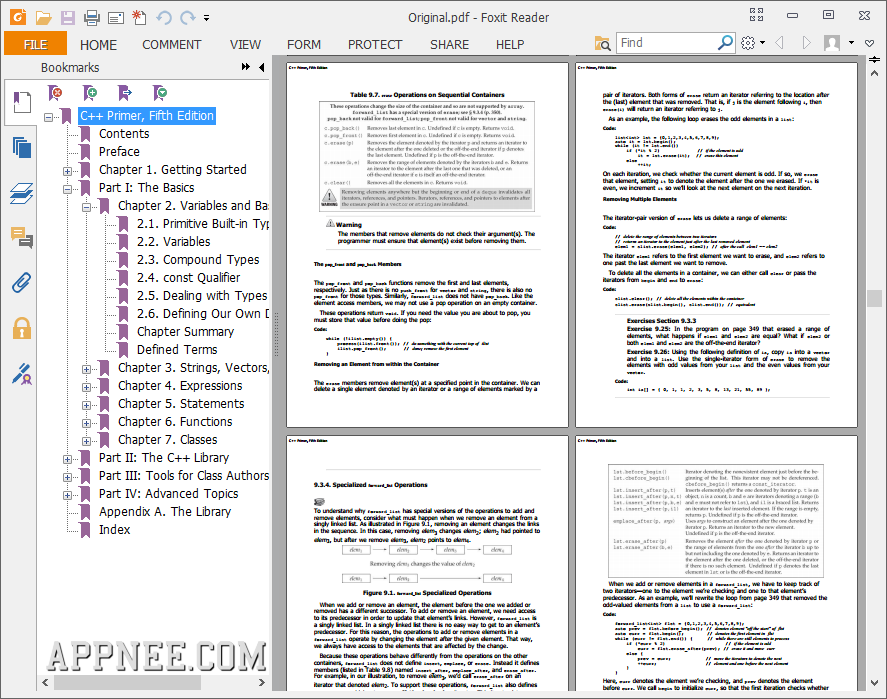Open the Bookmarks panel in the sidebar
887x699 pixels.
pyautogui.click(x=21, y=102)
